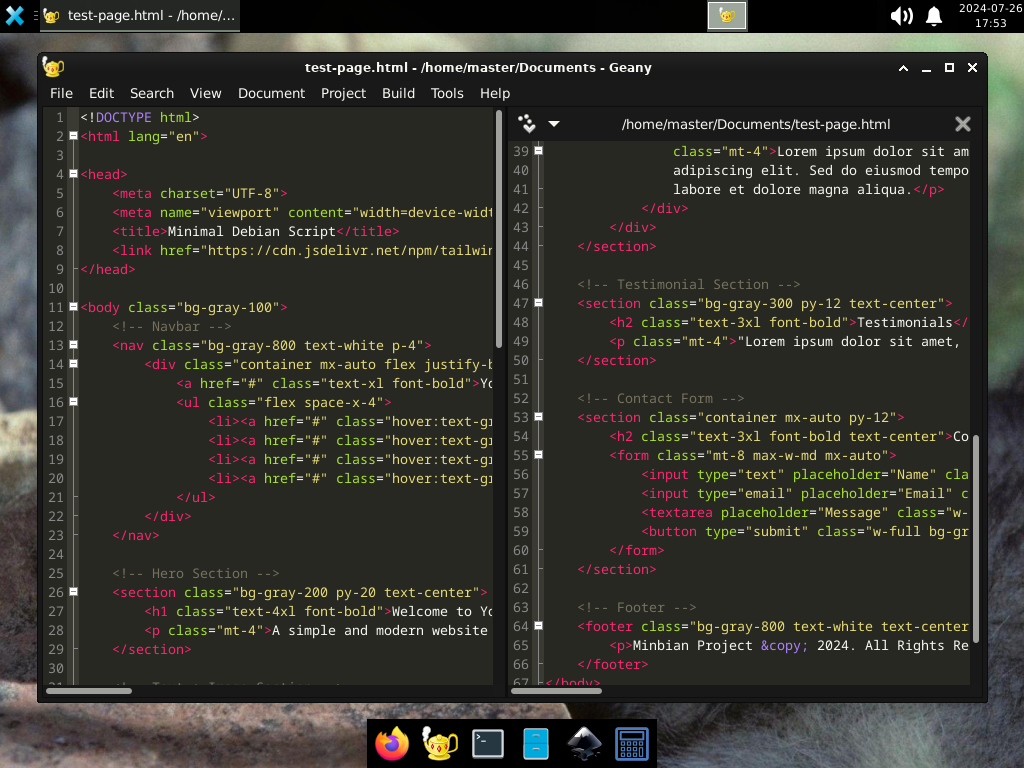Click the horizontal scrollbar below the right pane

[556, 690]
